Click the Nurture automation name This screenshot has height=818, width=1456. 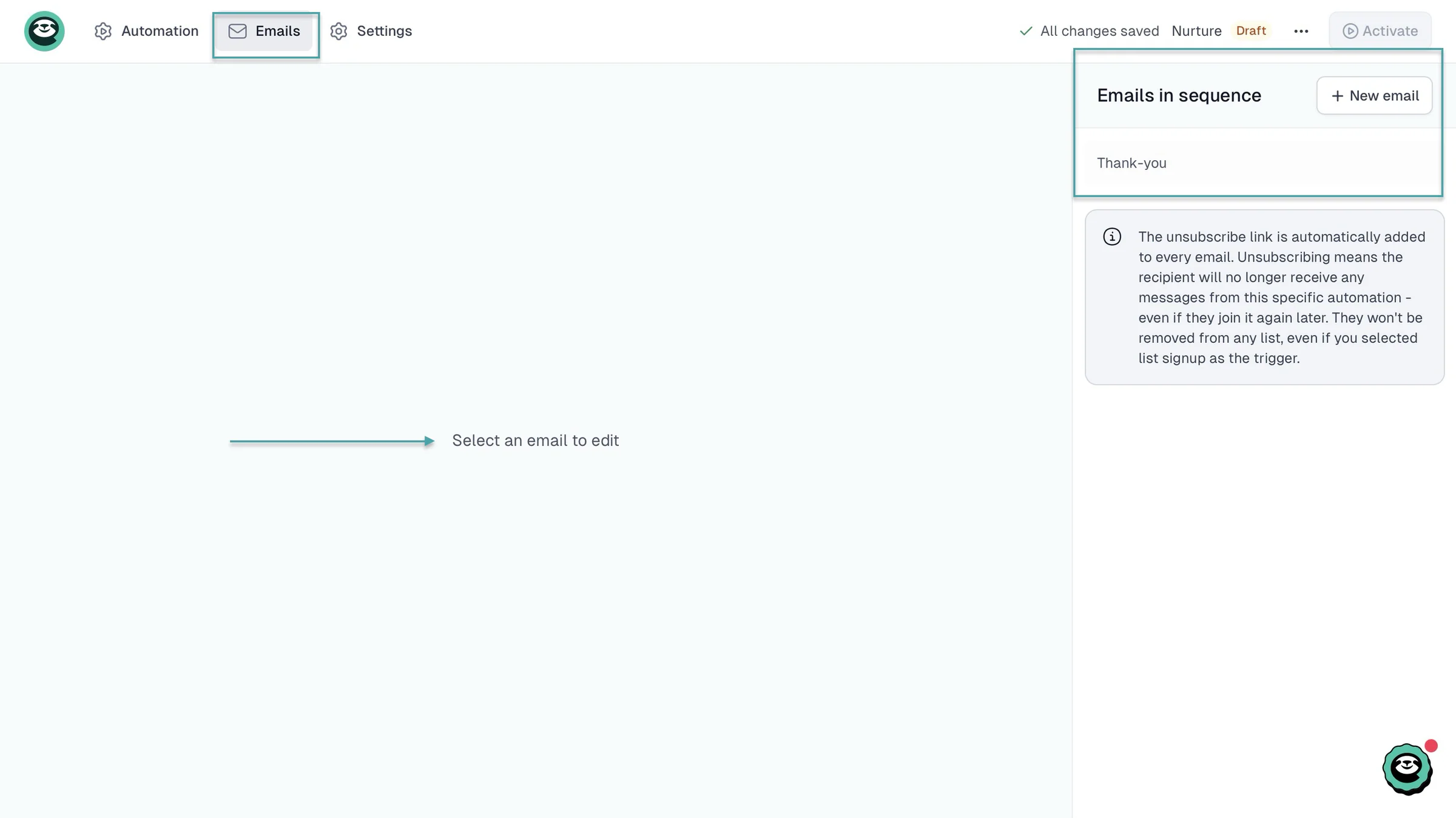1196,31
